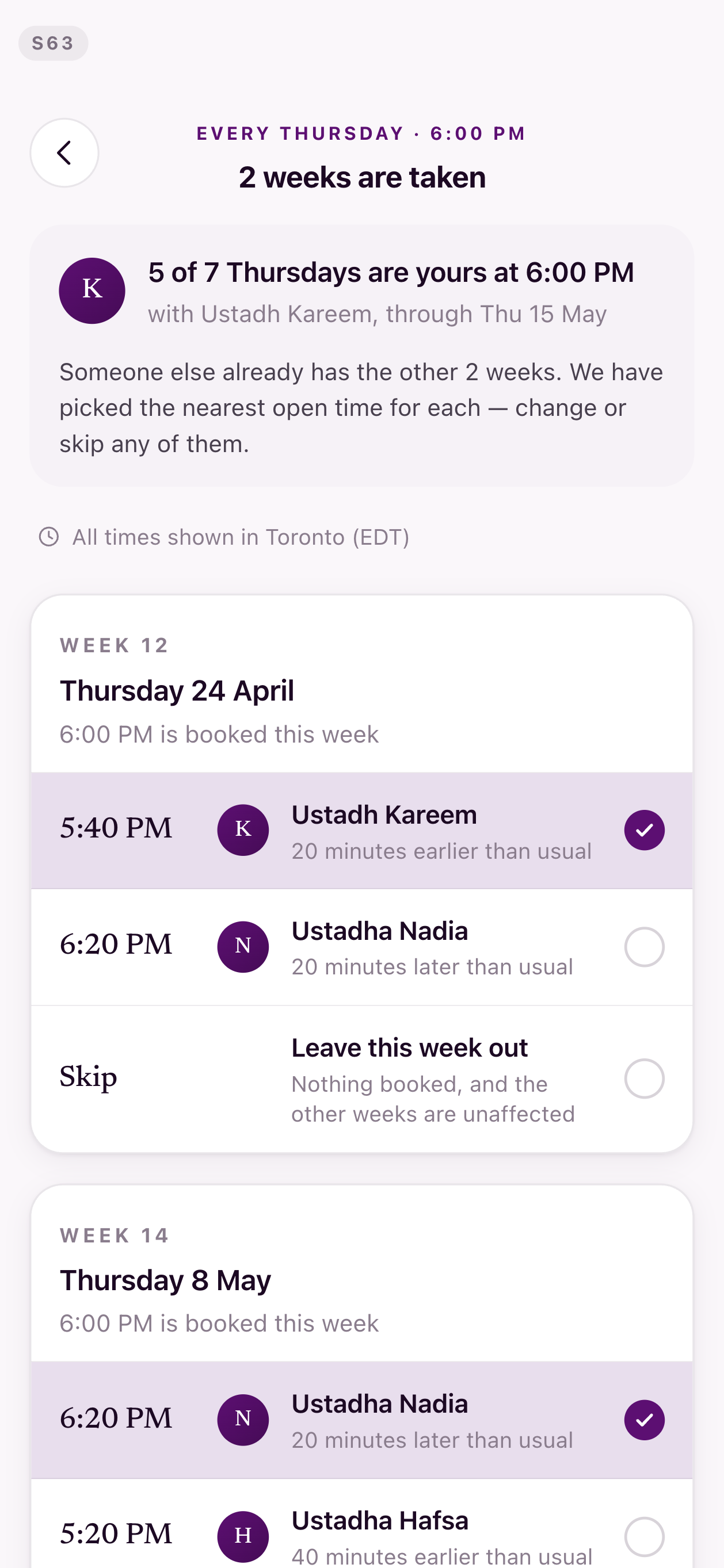Tap the Week 12 Thursday 24 April header

click(361, 690)
